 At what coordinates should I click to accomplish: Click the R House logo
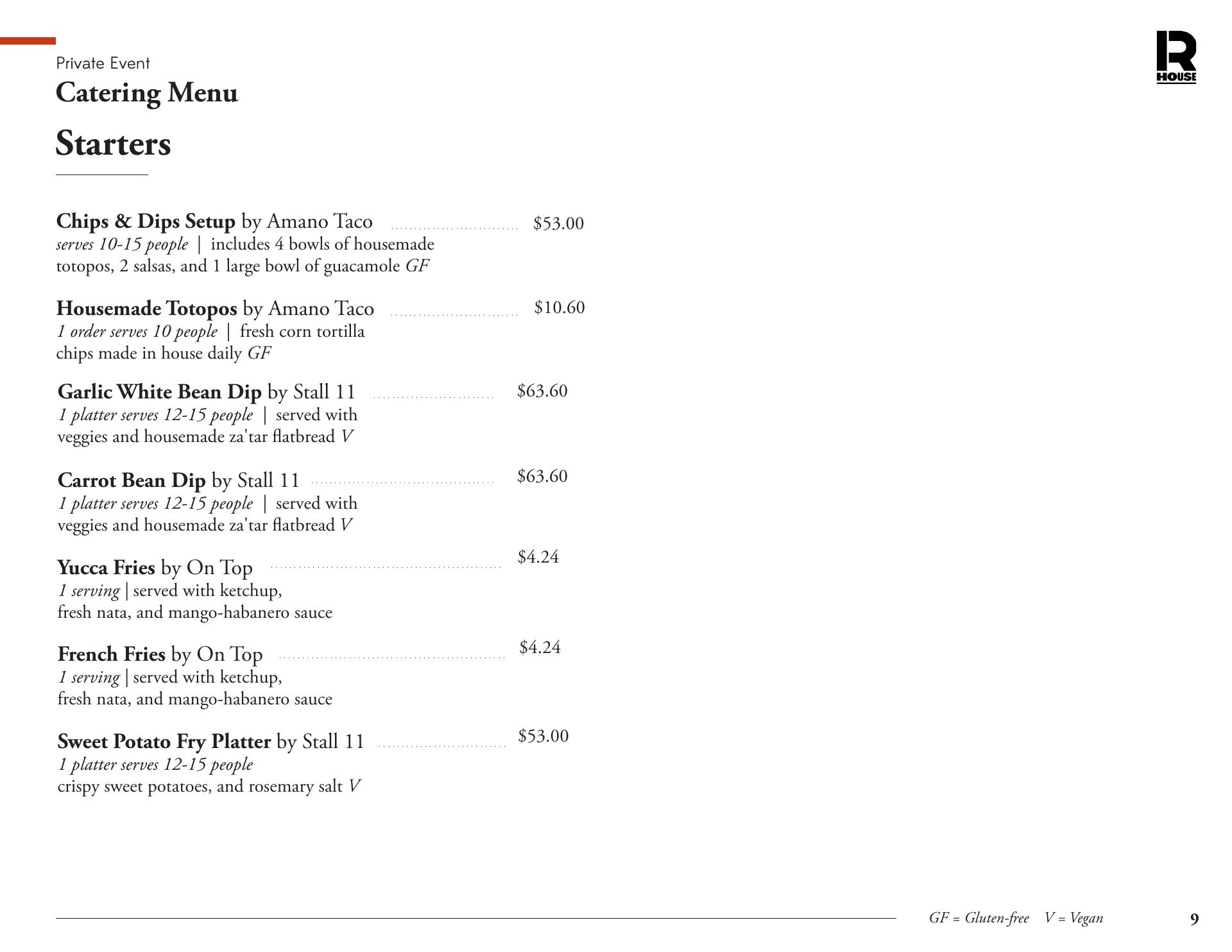click(x=1176, y=57)
